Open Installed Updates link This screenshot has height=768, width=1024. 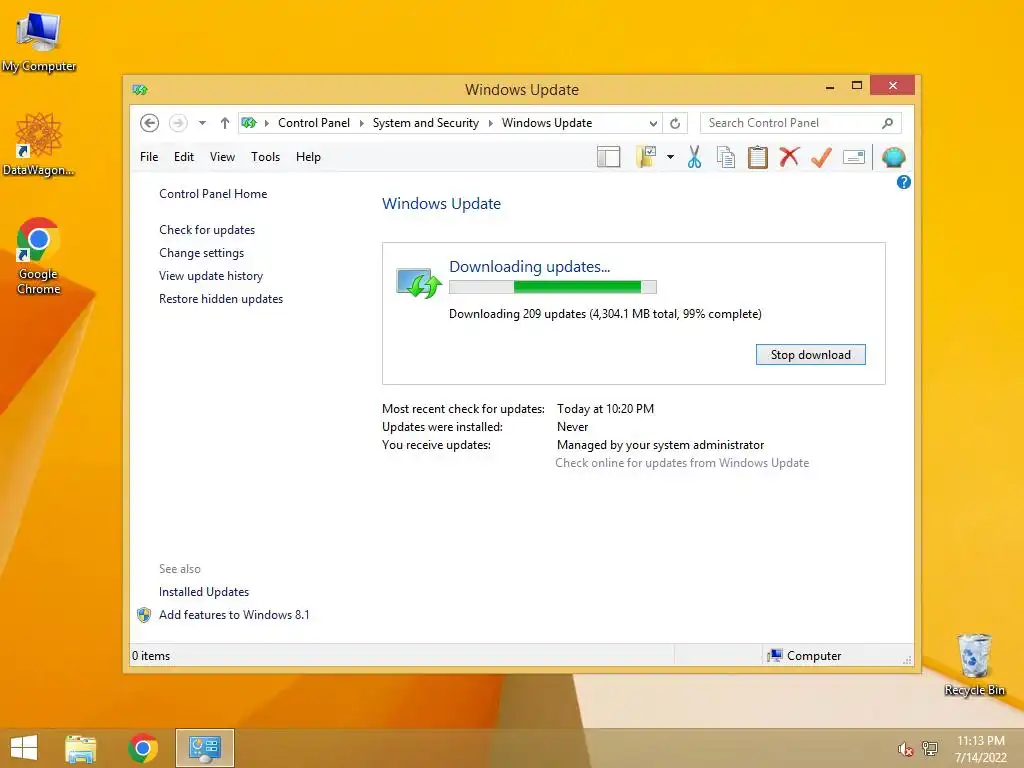pyautogui.click(x=204, y=592)
